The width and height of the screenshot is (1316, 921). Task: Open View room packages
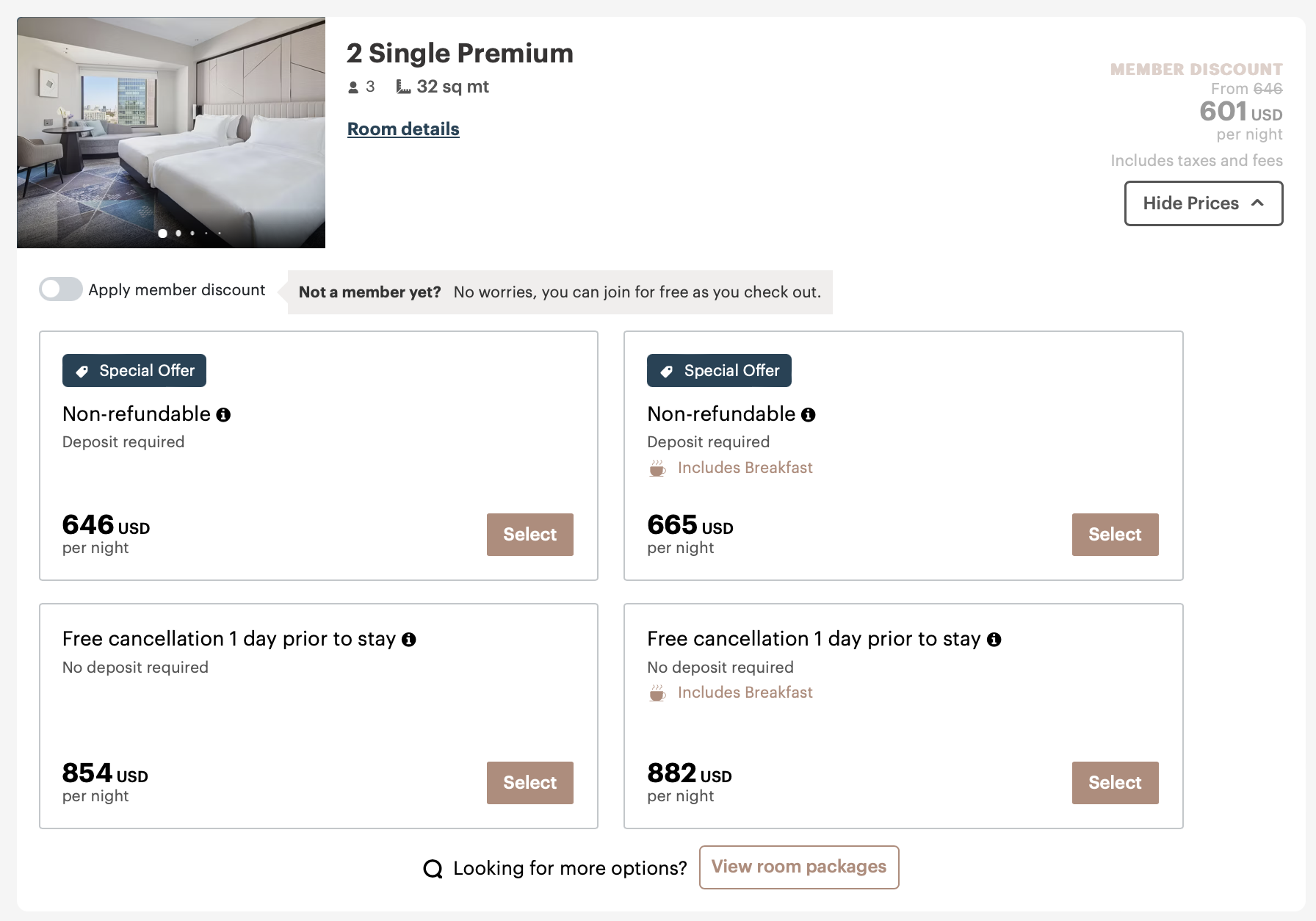(798, 867)
